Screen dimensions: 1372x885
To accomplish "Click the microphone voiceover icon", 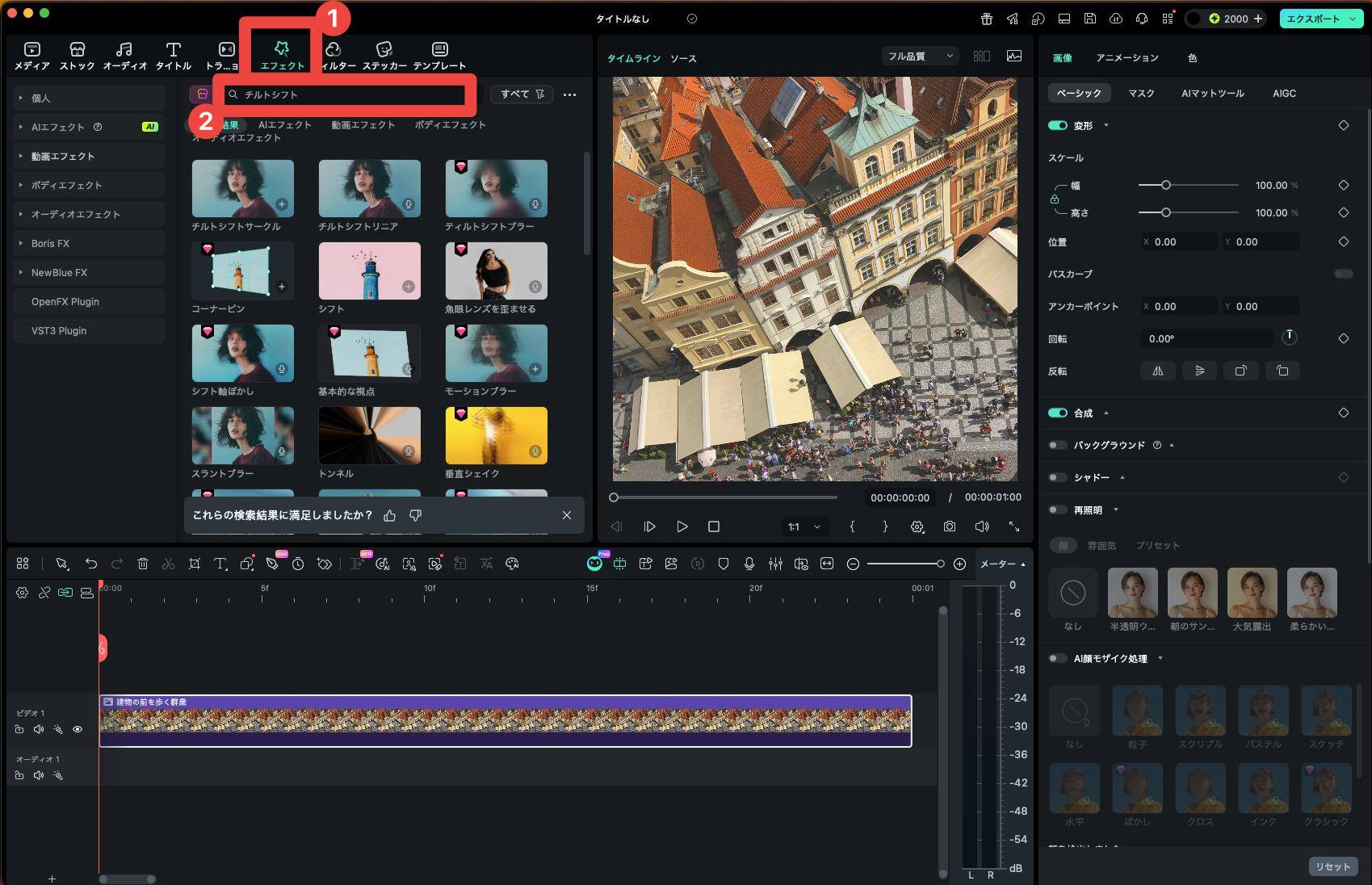I will [x=749, y=564].
